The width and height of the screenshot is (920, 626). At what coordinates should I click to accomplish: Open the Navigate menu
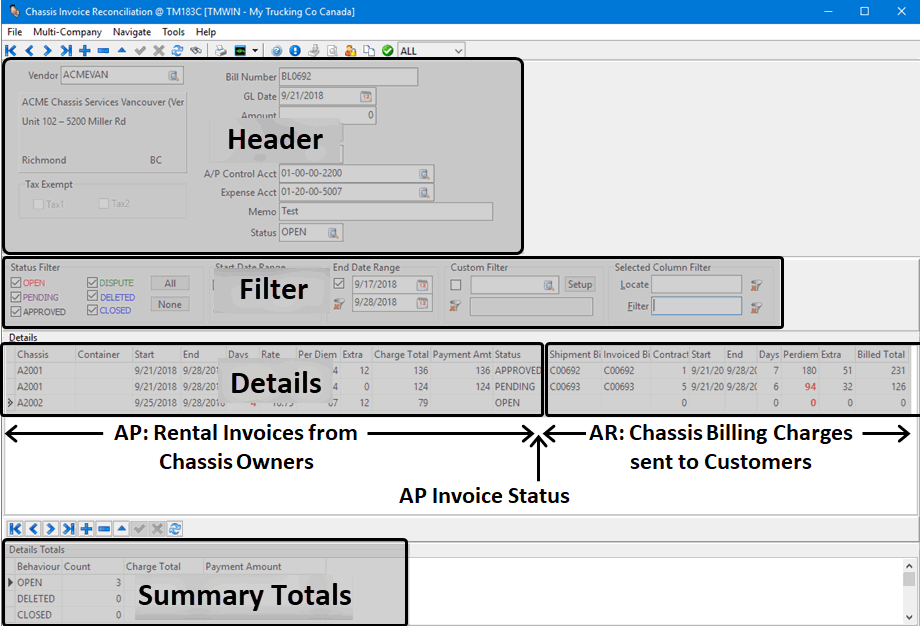132,32
